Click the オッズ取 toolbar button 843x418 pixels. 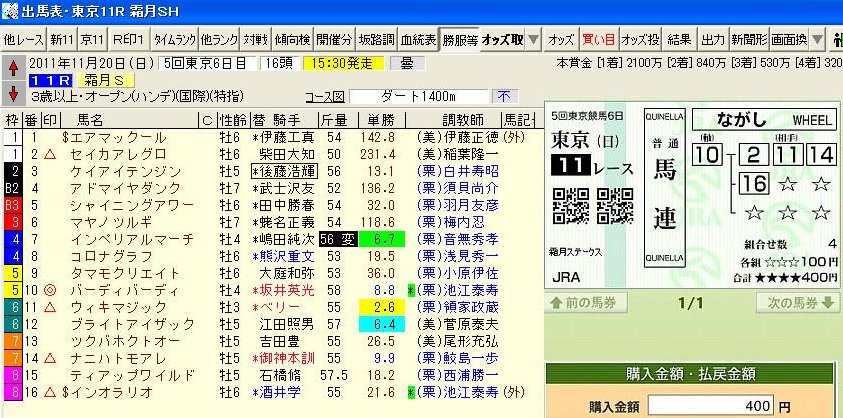coord(502,39)
